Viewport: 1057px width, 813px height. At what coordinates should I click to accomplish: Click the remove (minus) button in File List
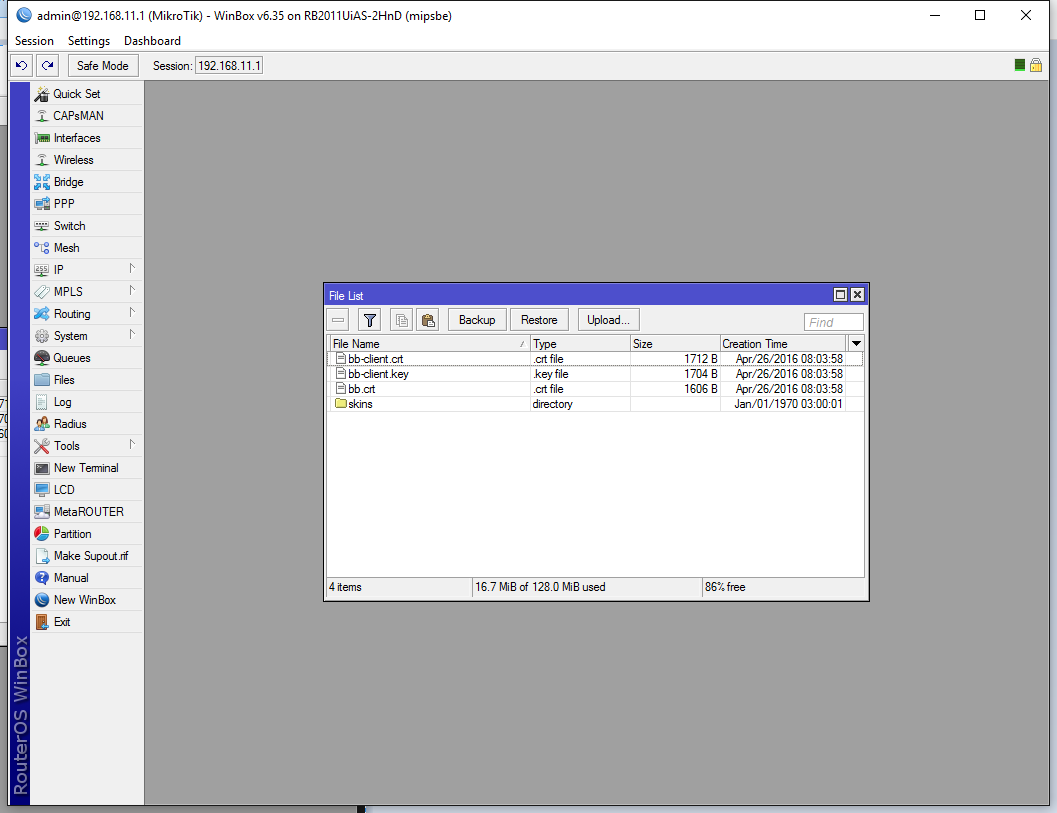click(338, 320)
